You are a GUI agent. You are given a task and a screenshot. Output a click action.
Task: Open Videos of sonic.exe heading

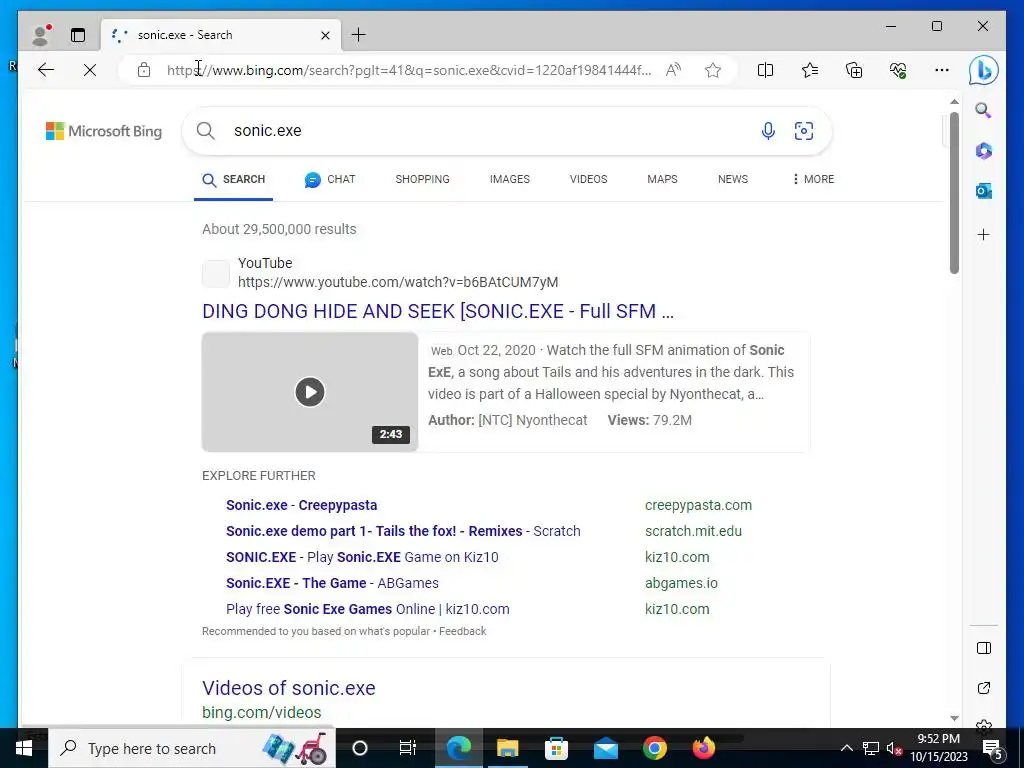(289, 688)
